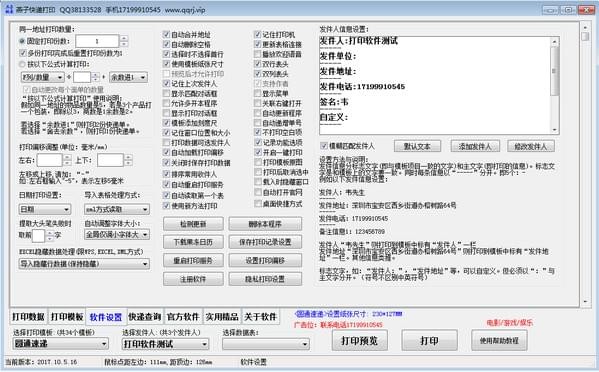Increase the 固定打印份数 count with up arrow
Screen dimensions: 599x372
pyautogui.click(x=124, y=38)
